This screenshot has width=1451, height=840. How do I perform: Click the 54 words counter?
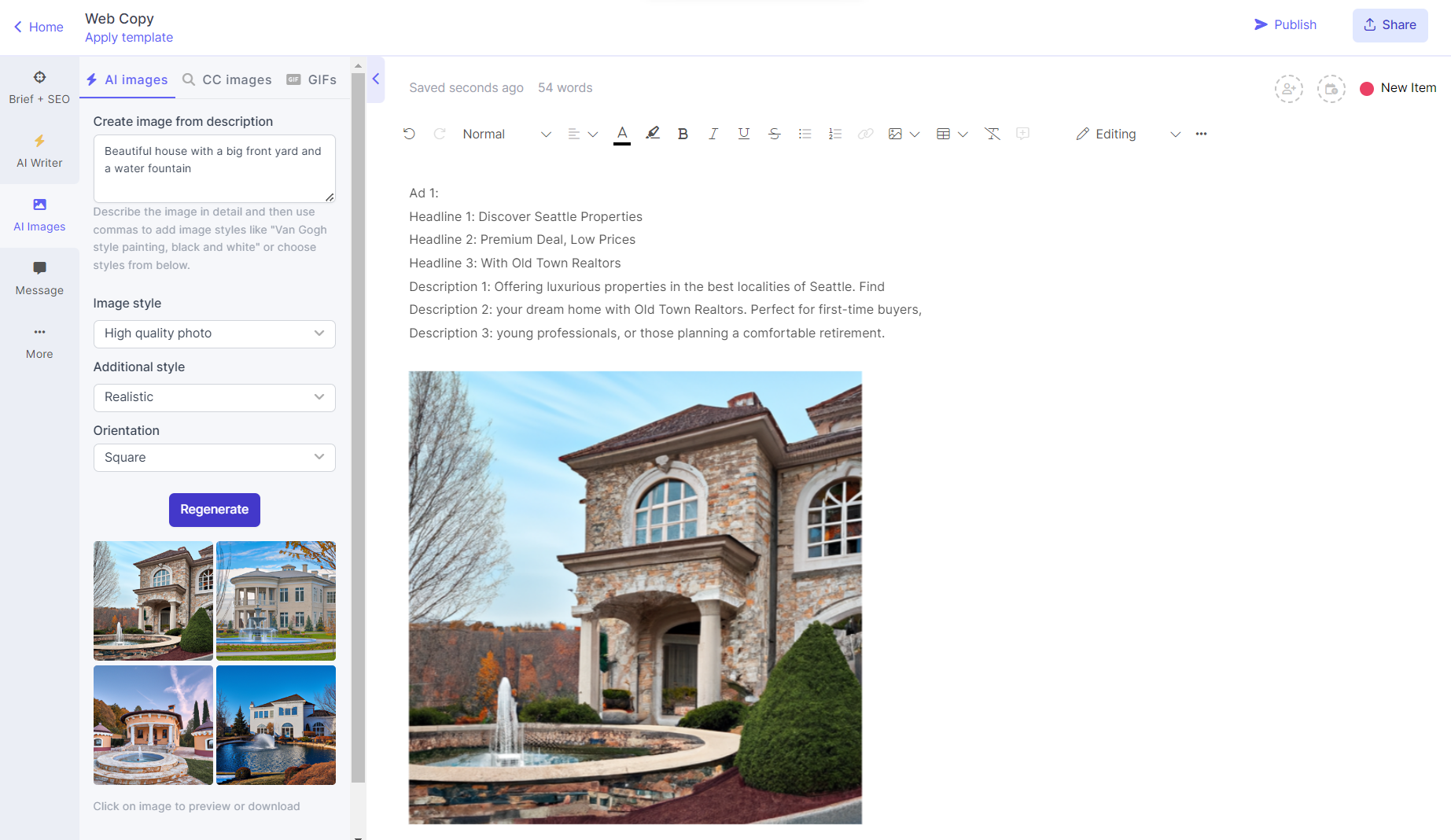pyautogui.click(x=565, y=87)
